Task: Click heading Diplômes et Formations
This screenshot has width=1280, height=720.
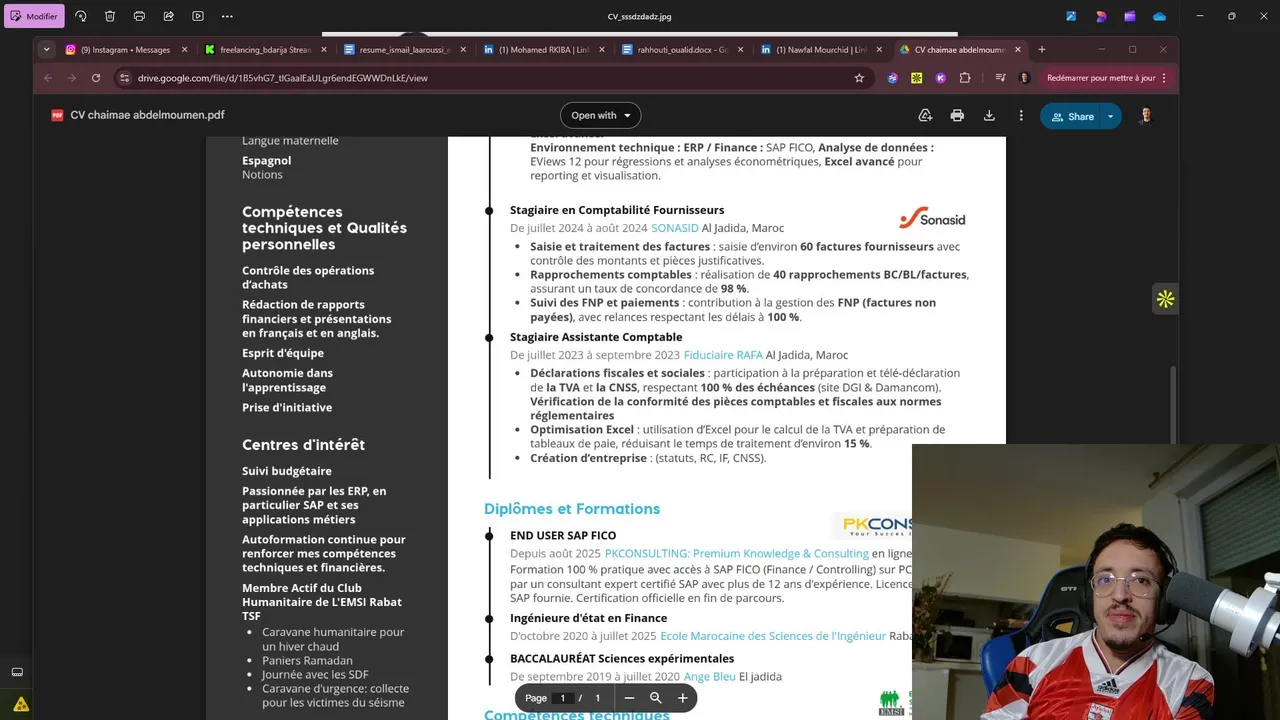Action: point(572,509)
